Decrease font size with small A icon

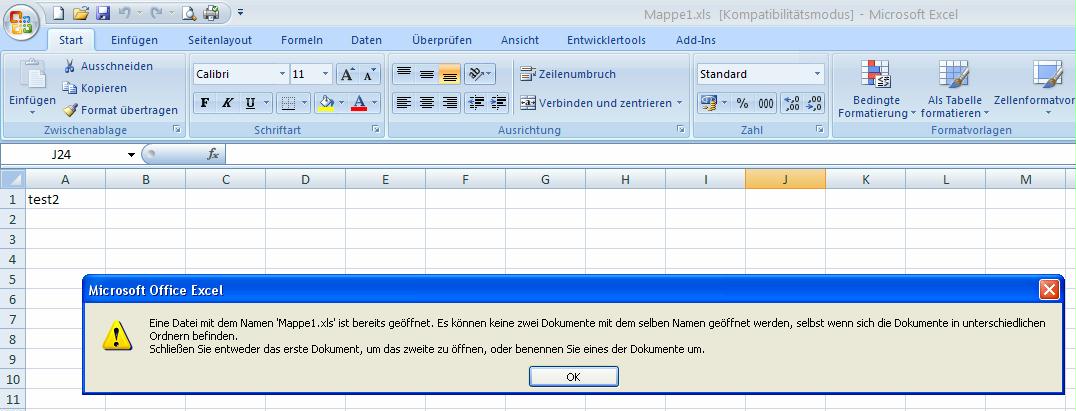click(x=369, y=74)
